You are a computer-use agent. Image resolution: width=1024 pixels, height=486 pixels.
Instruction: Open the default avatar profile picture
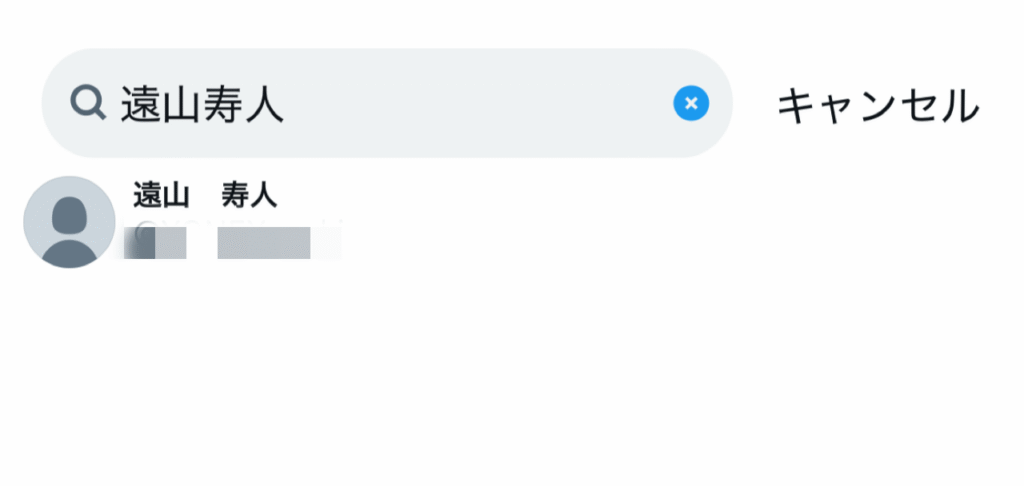click(69, 222)
